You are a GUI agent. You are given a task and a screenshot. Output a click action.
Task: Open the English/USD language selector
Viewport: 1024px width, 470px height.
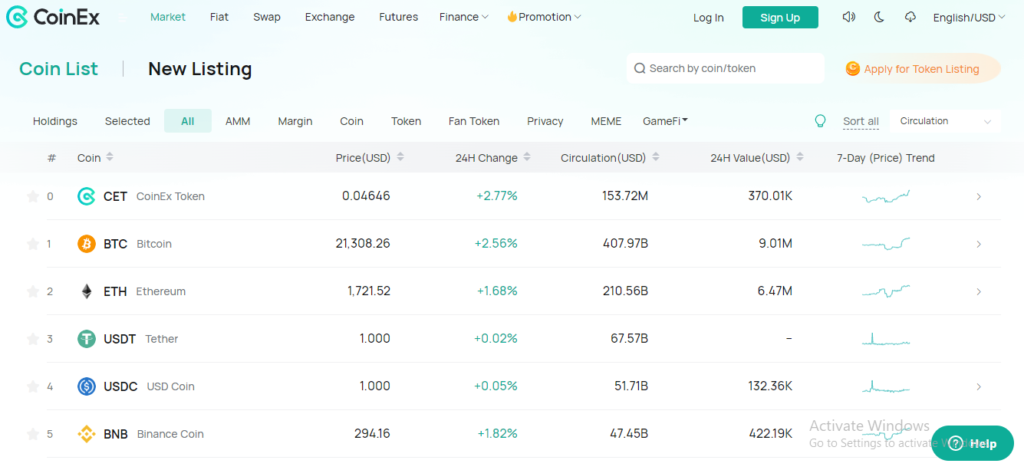969,18
